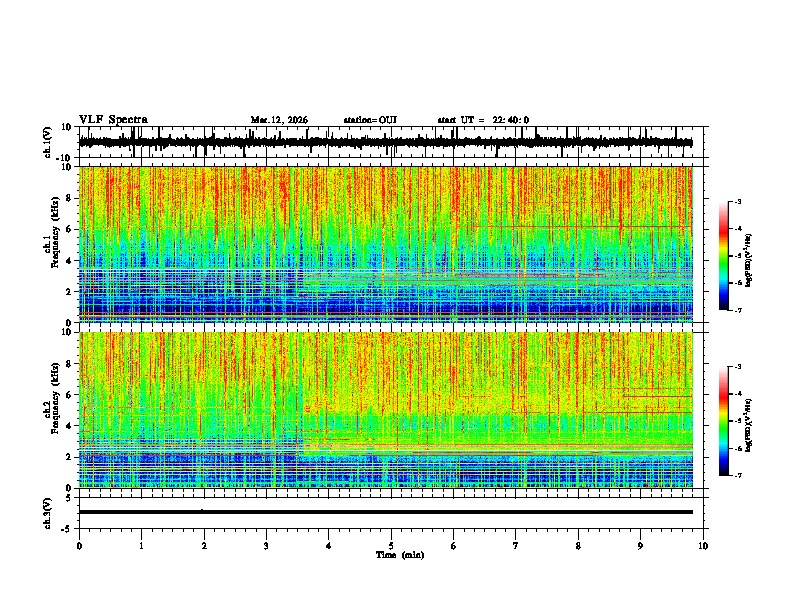
Task: Click the "station=OUI" header label
Action: coord(370,120)
